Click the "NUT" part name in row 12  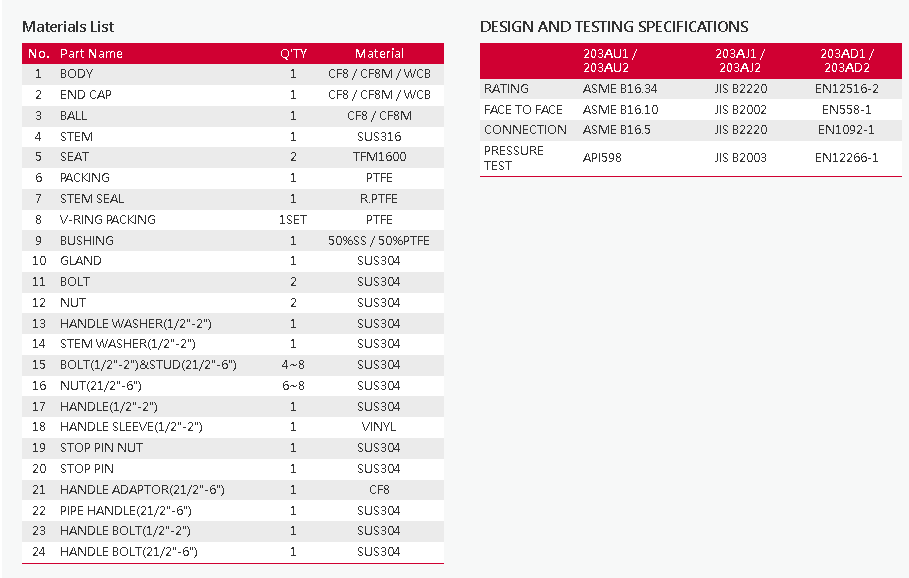pyautogui.click(x=73, y=303)
